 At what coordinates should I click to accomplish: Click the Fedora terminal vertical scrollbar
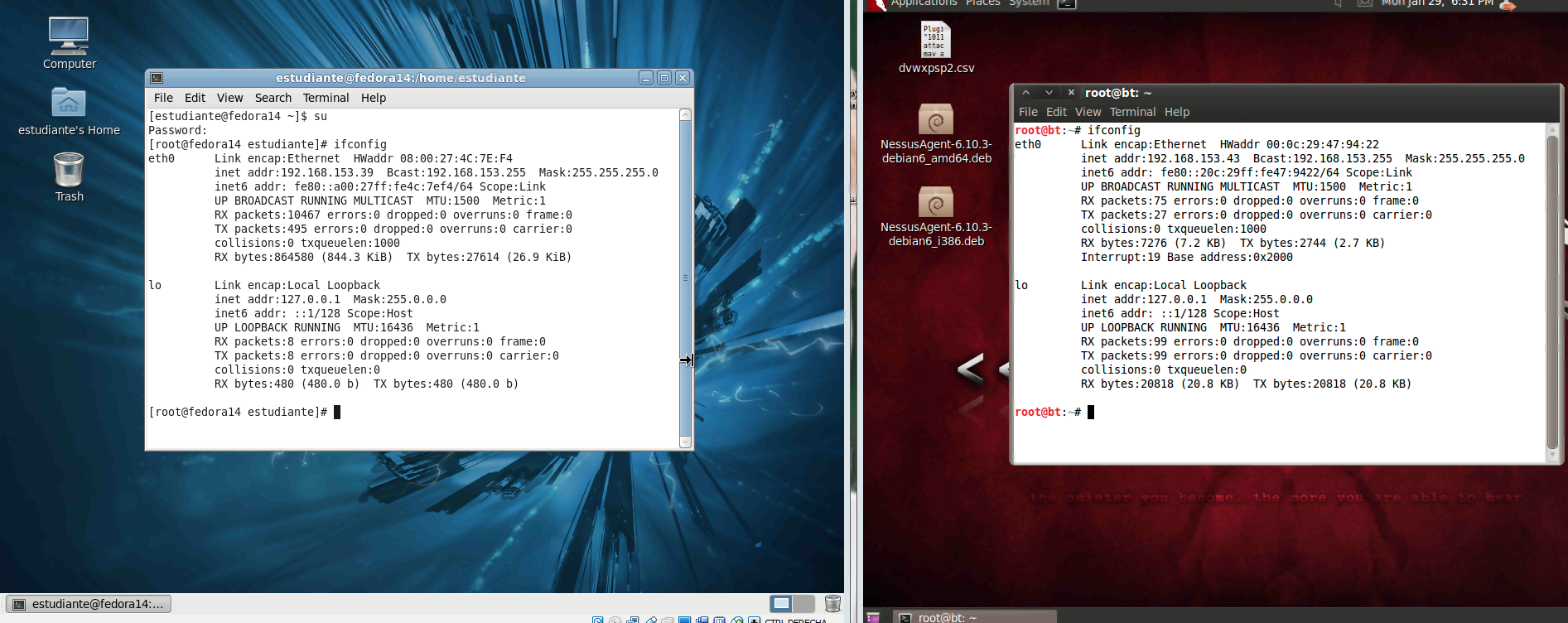[x=685, y=278]
